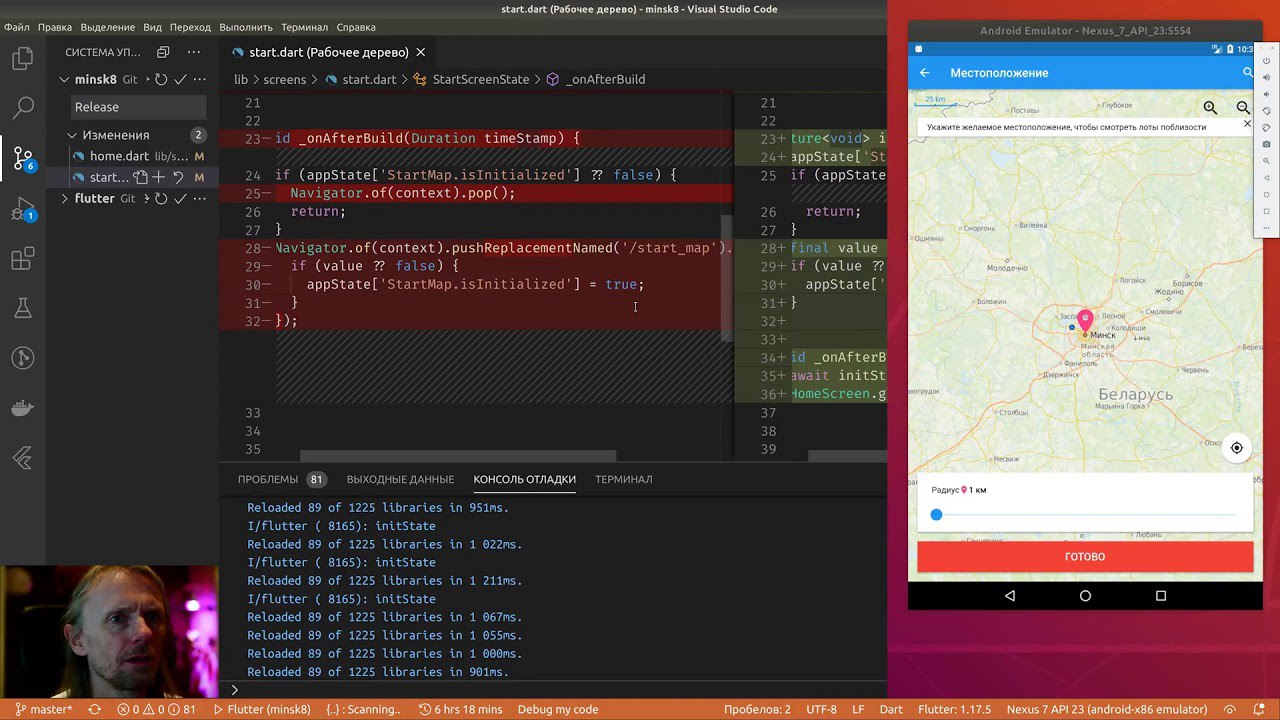Screen dimensions: 1280x720
Task: Change language mode Dart in status bar
Action: [x=891, y=709]
